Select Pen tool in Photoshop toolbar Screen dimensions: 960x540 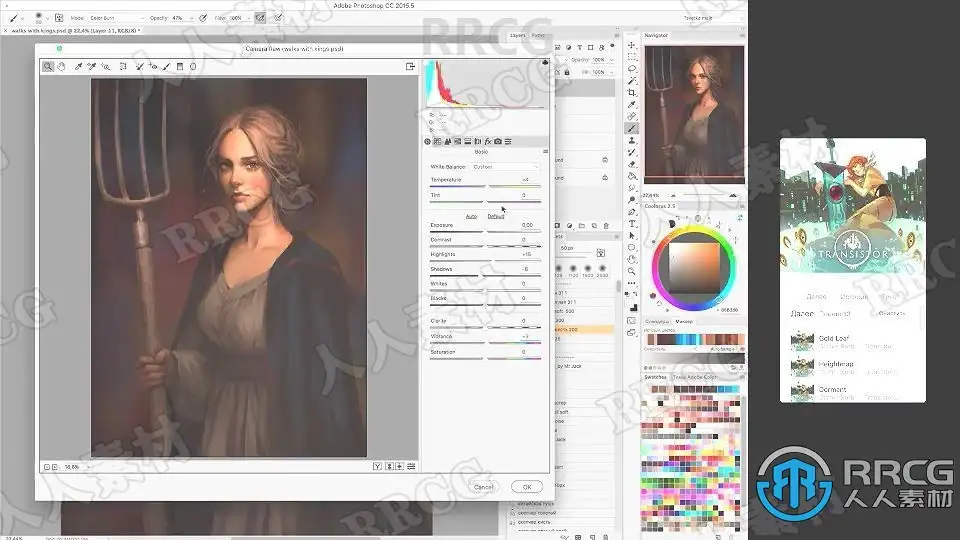coord(632,212)
